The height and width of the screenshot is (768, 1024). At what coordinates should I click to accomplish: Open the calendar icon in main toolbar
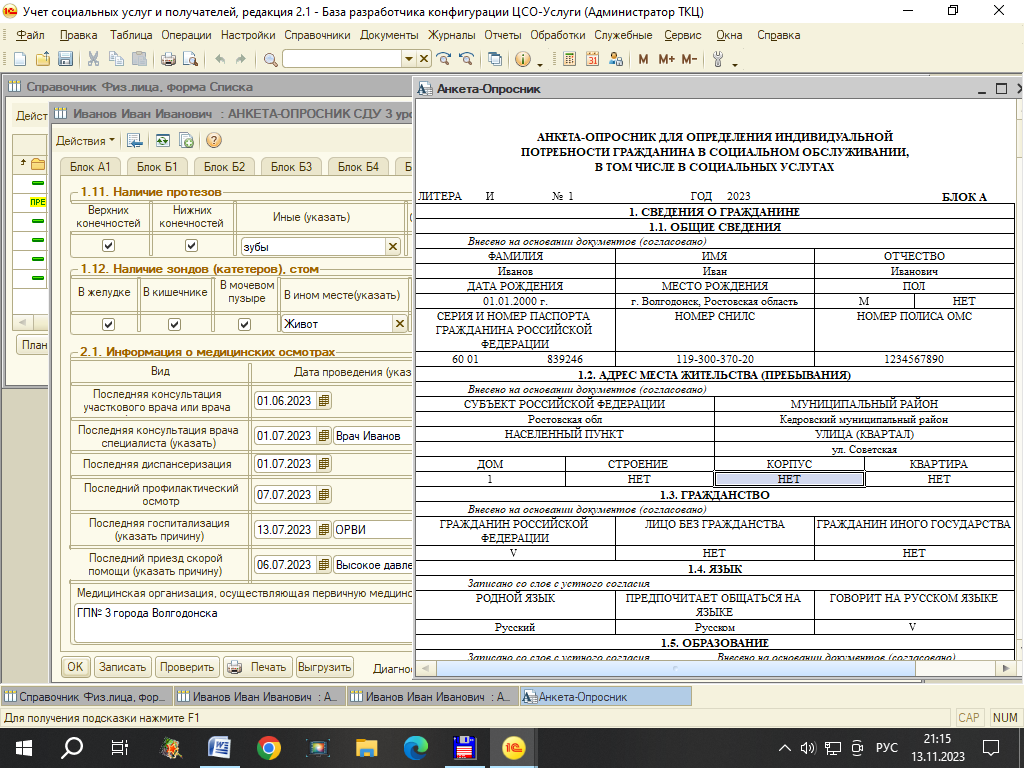point(592,60)
